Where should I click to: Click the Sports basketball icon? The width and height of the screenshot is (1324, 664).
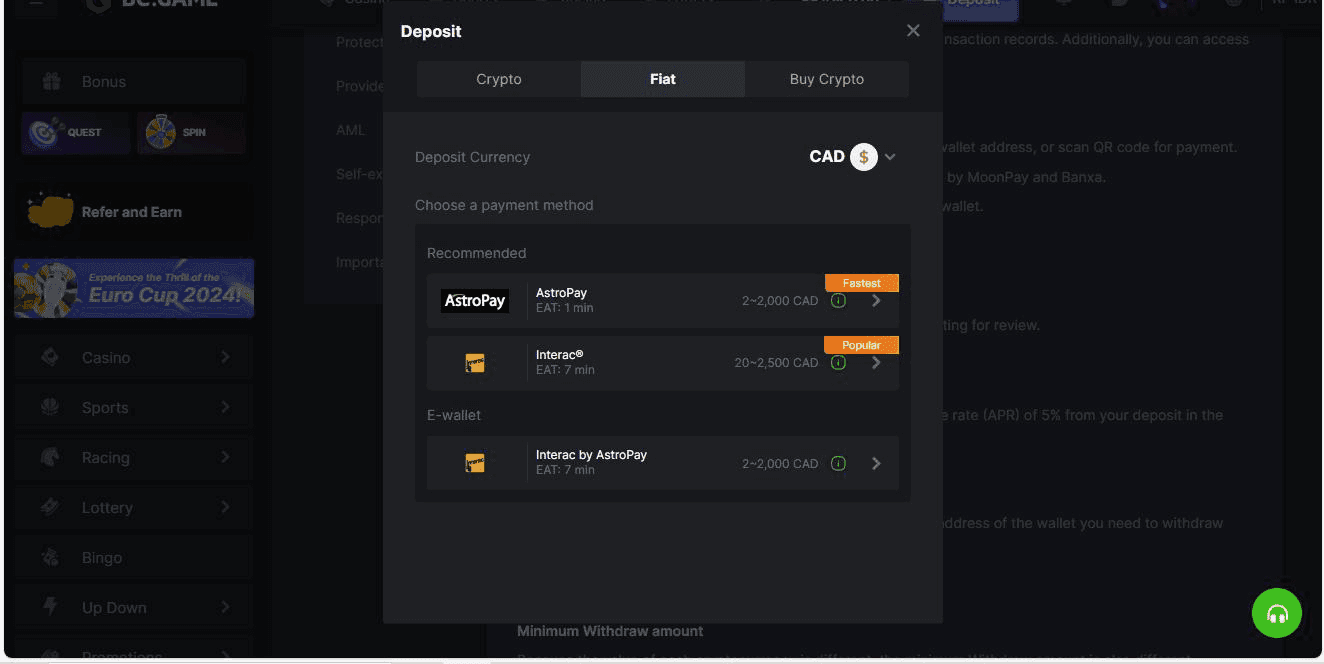(x=50, y=407)
